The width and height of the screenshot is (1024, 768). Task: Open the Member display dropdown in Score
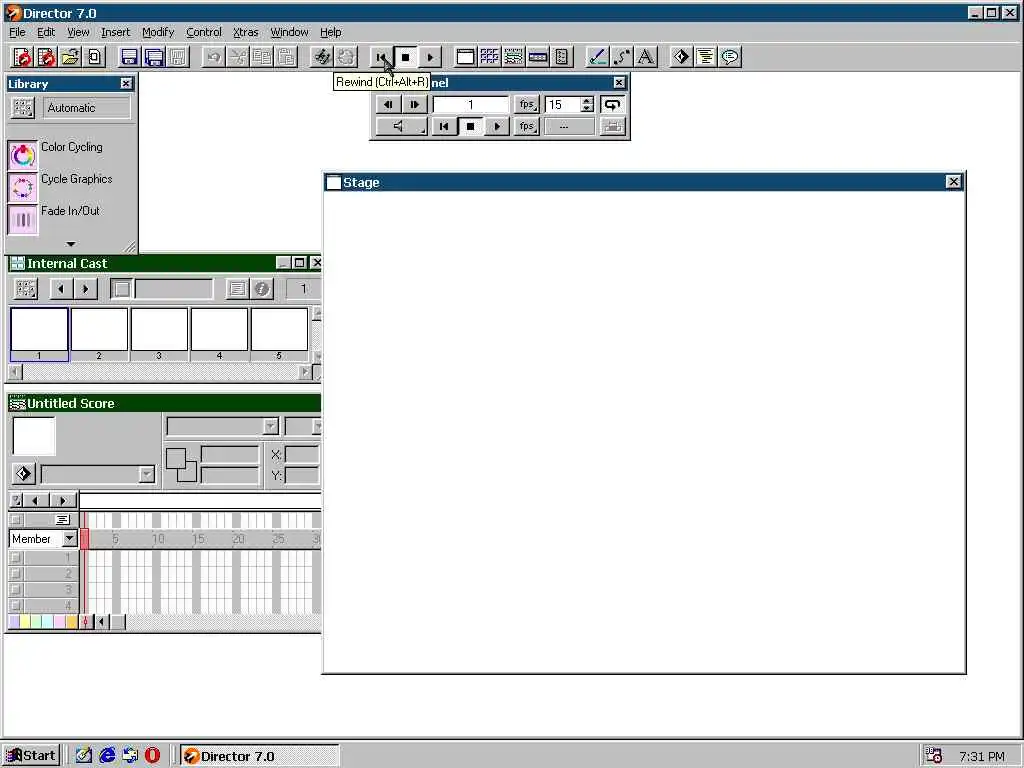44,539
